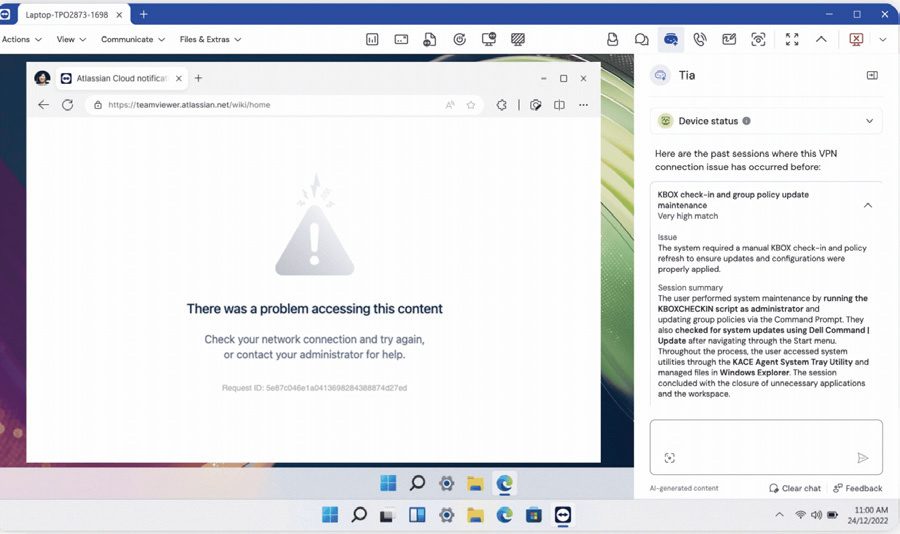Close the Atlassian Cloud notification tab

click(179, 78)
